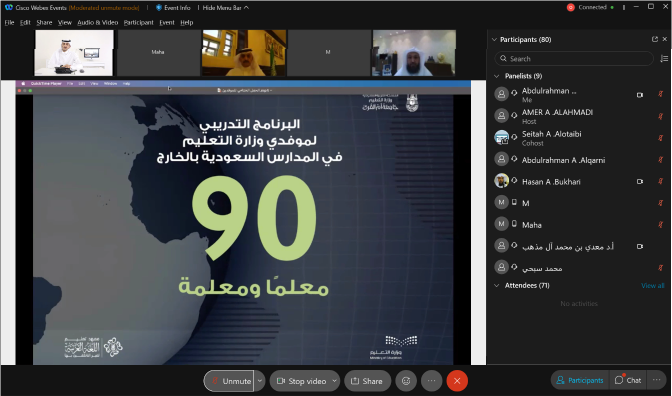Select panelist أ.د معدي بن محمد آل مذهب
Image resolution: width=672 pixels, height=396 pixels.
[579, 246]
